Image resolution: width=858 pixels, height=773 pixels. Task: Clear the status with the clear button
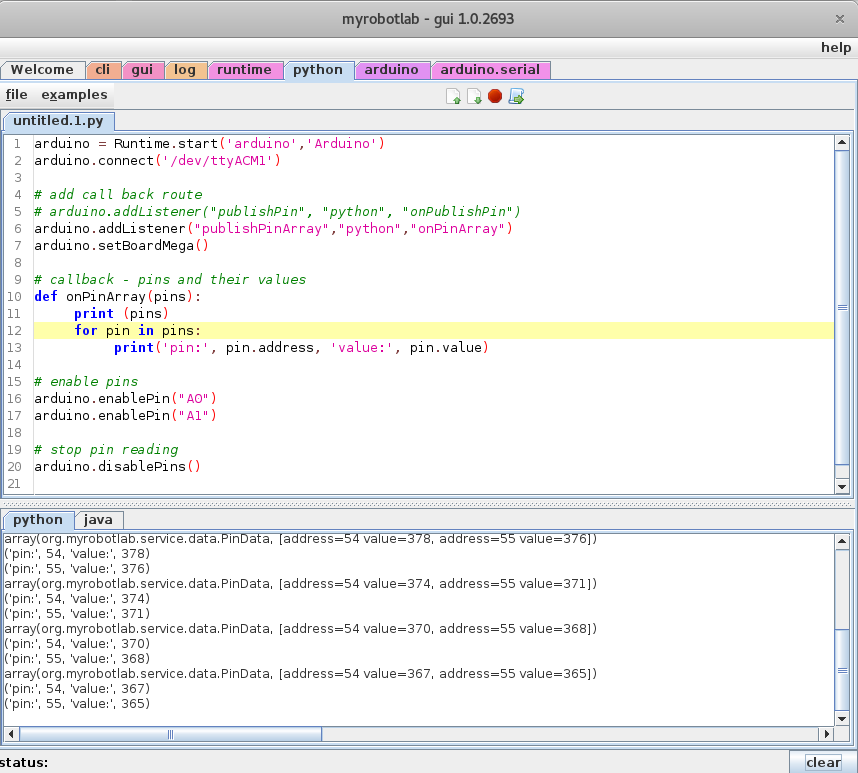coord(823,762)
